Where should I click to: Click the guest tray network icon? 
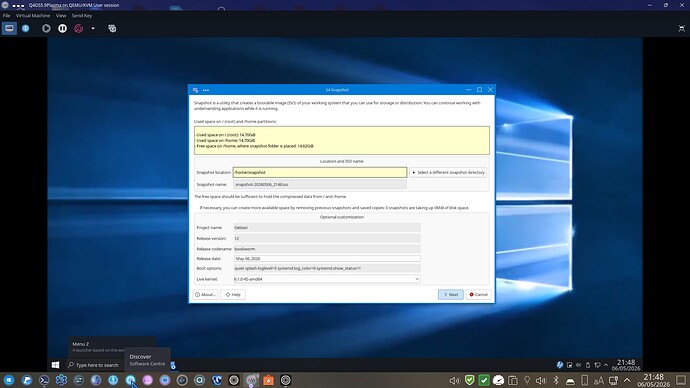click(x=597, y=365)
